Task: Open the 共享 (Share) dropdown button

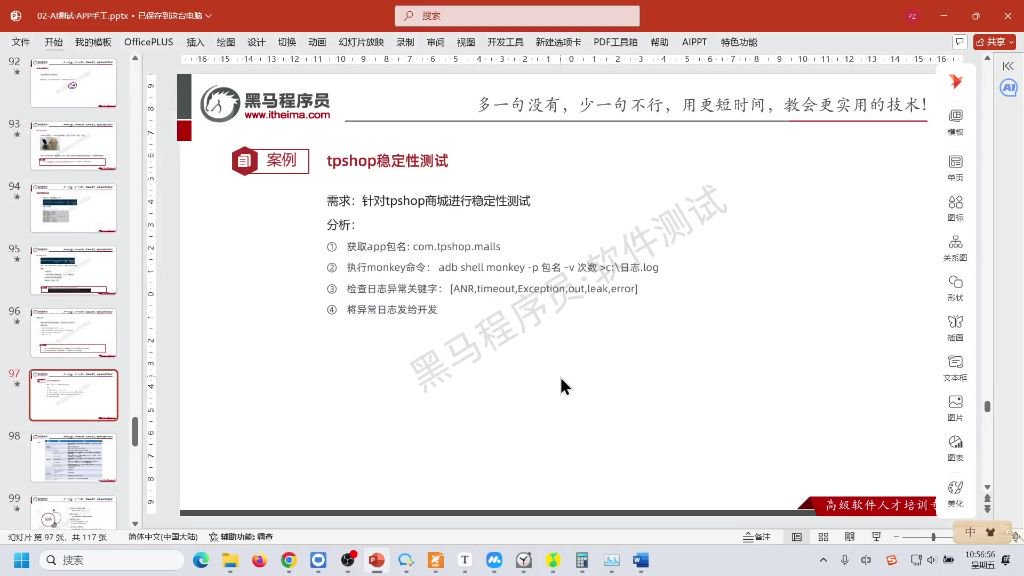Action: coord(995,42)
